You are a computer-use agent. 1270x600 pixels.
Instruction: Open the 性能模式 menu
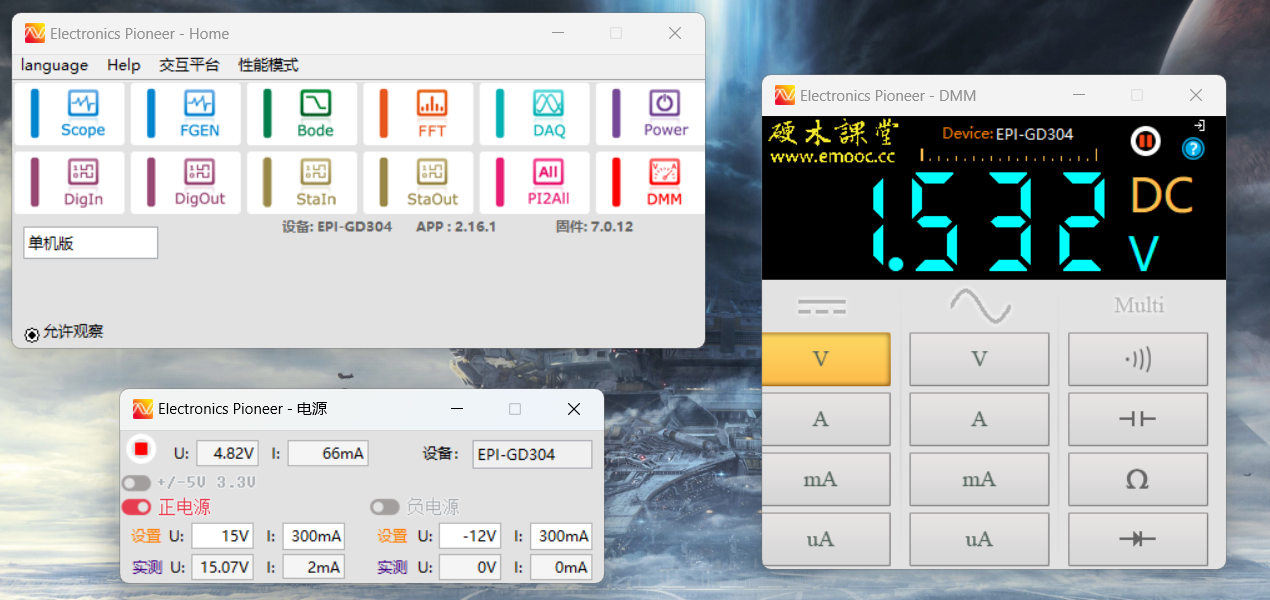(x=267, y=65)
